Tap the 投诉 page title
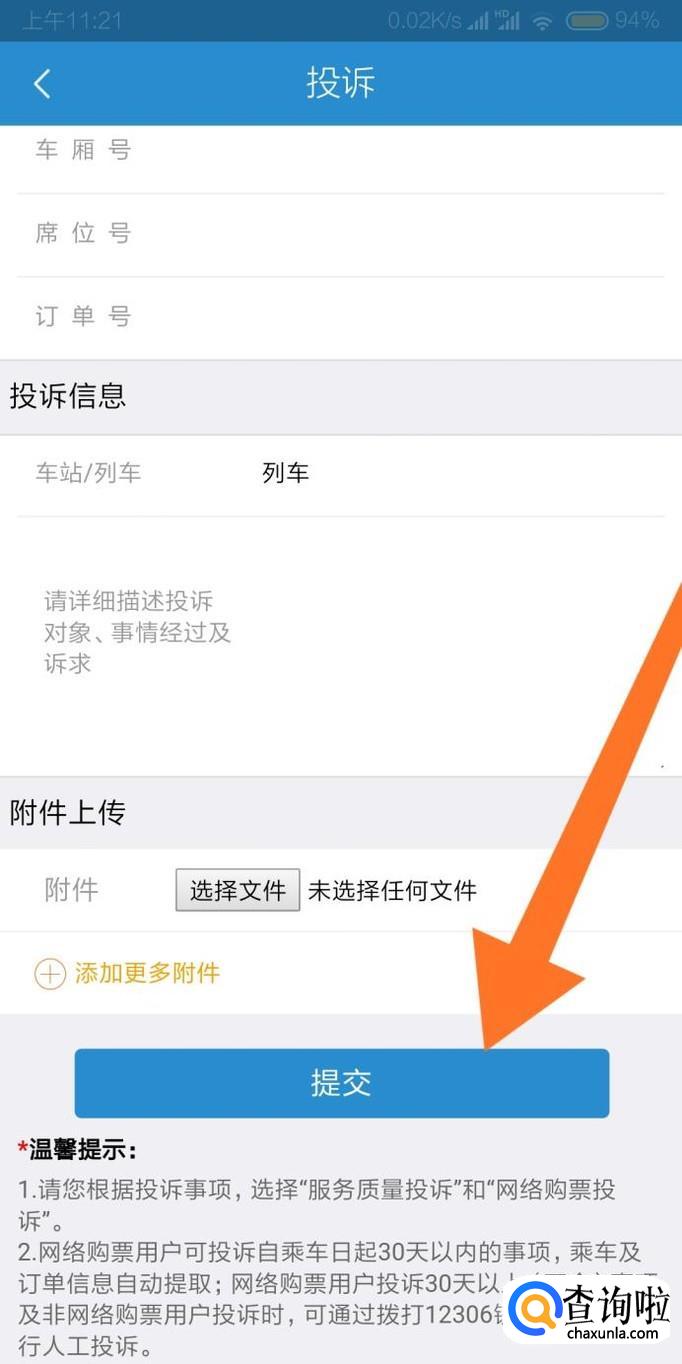Screen dimensions: 682x1364 point(341,83)
